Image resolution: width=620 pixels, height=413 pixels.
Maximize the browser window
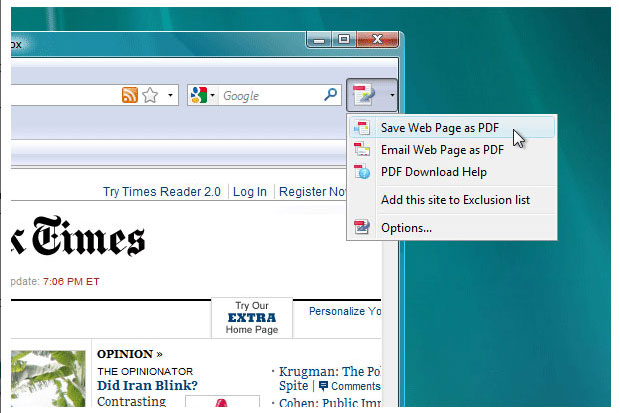tap(344, 40)
